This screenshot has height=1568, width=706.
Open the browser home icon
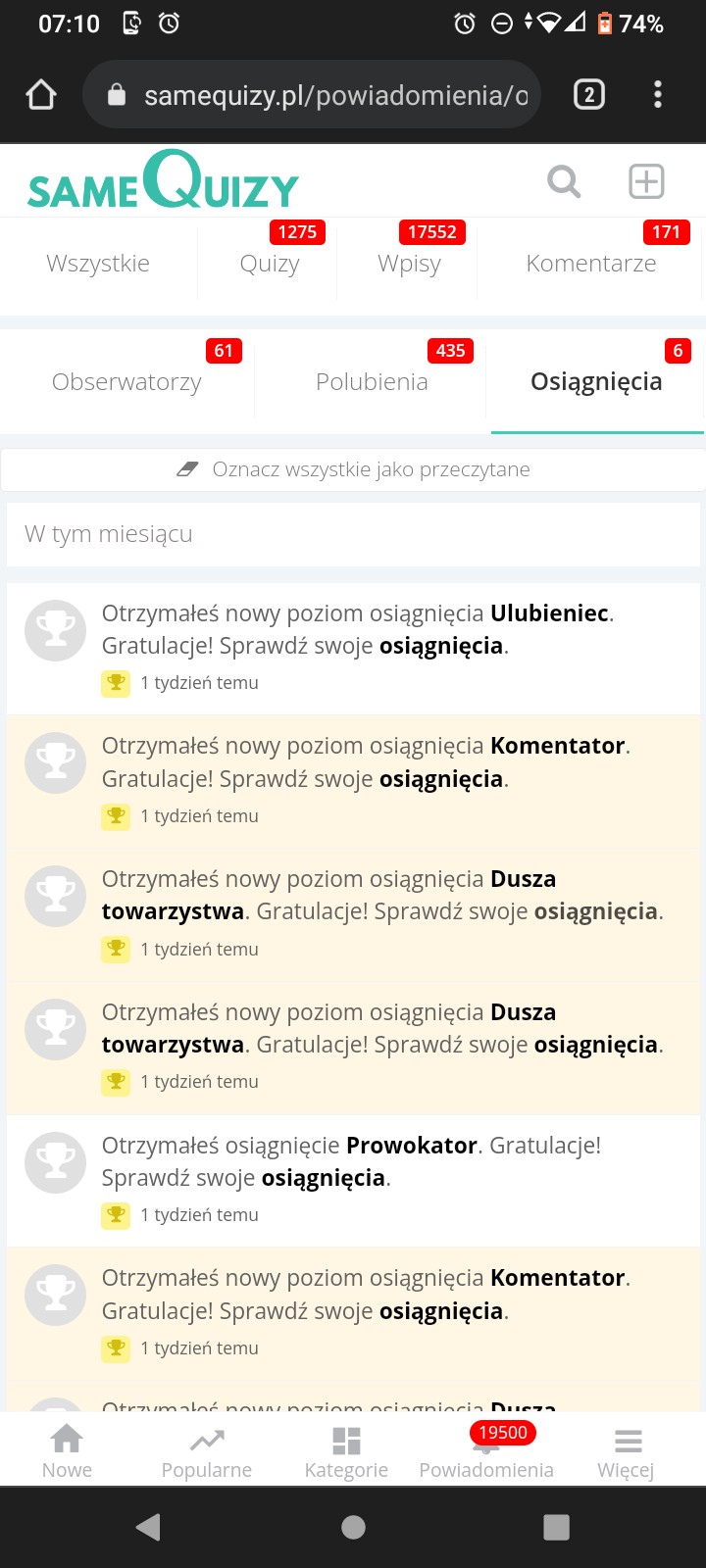[41, 95]
